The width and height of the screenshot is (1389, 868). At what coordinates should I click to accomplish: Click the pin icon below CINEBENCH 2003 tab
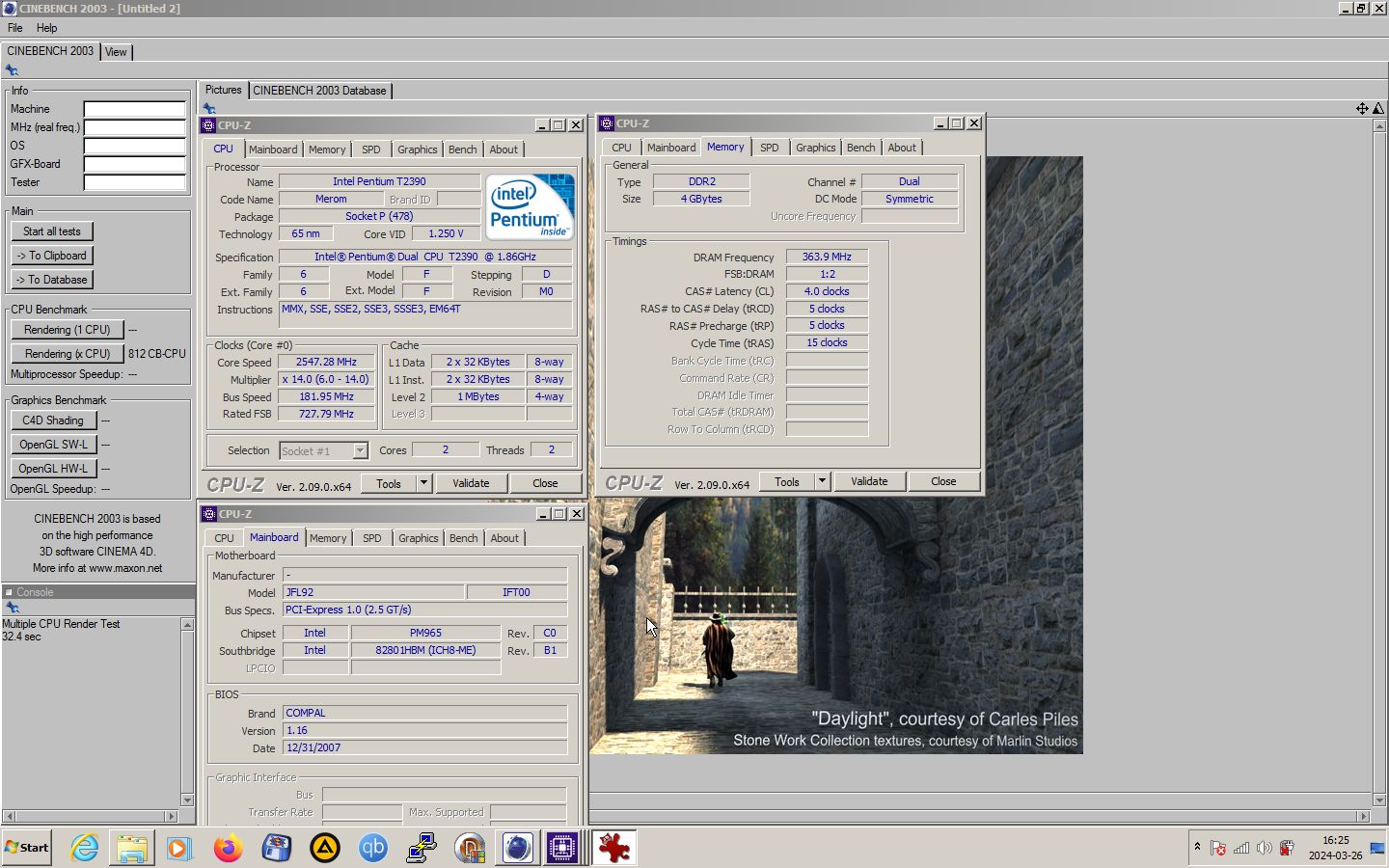tap(12, 69)
